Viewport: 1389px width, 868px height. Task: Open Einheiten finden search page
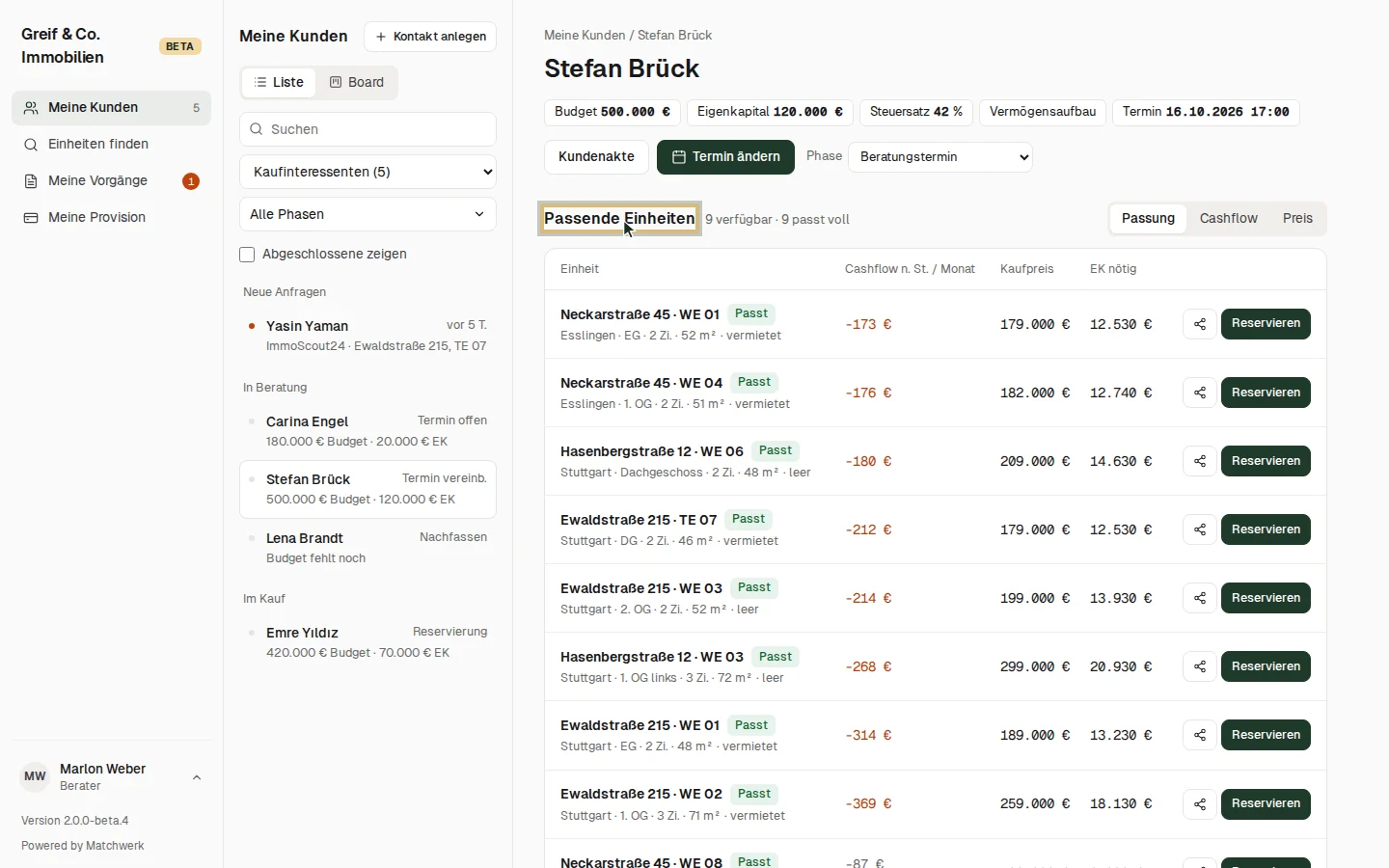(111, 145)
